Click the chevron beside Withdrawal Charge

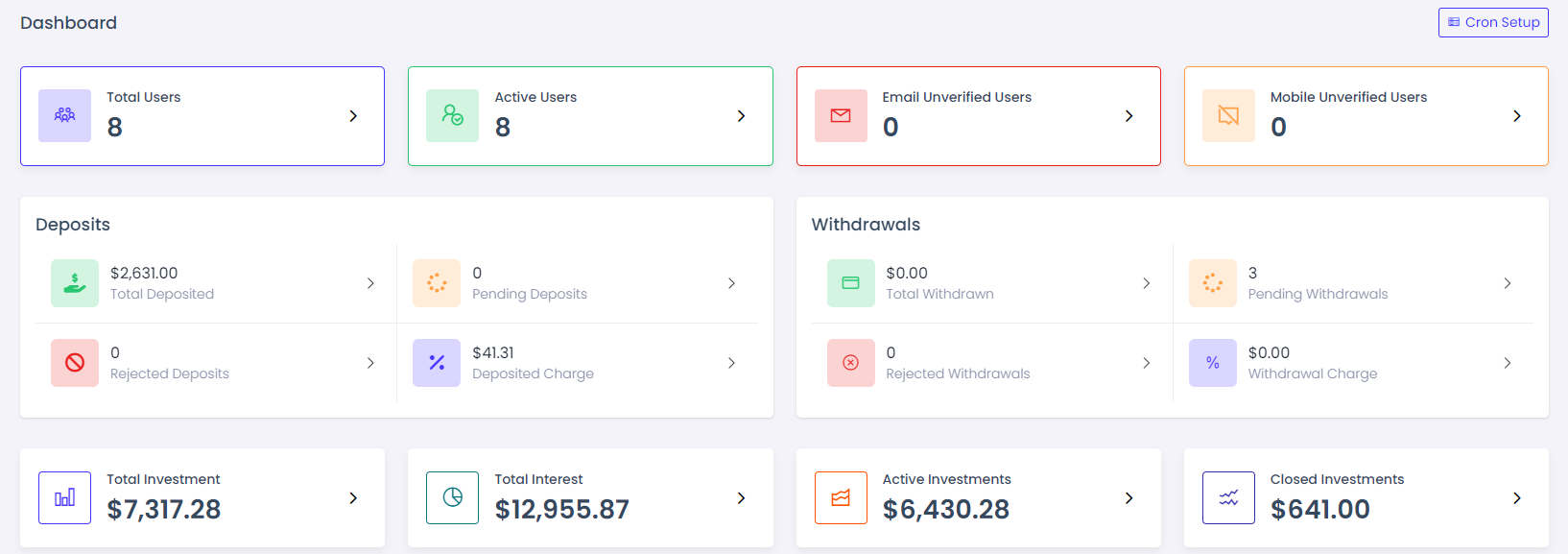(x=1507, y=363)
